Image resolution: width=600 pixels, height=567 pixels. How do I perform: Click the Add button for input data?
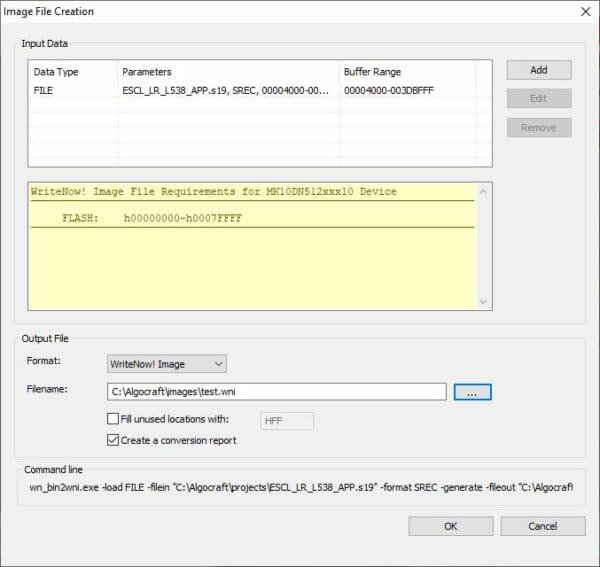pos(539,70)
